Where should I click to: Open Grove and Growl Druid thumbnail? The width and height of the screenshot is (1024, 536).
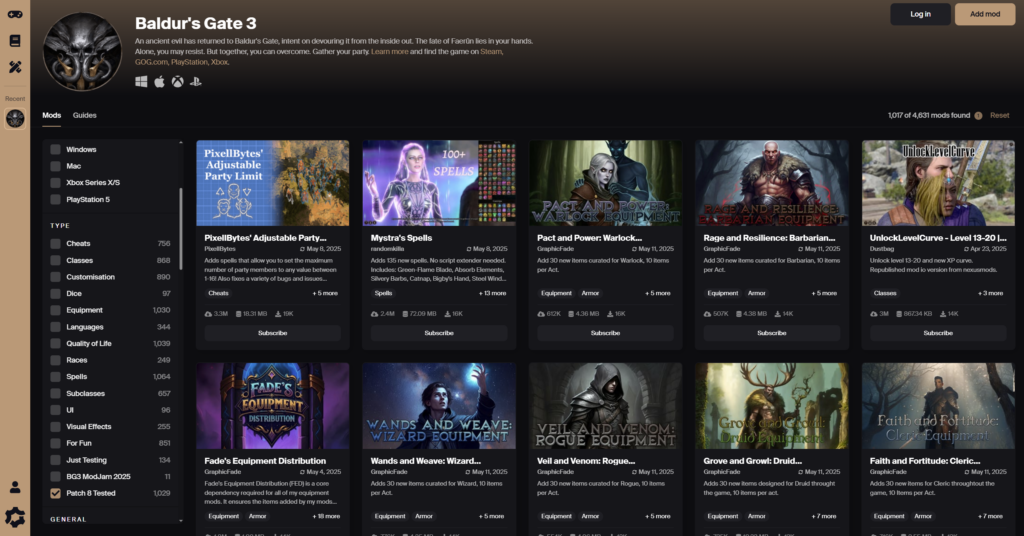tap(772, 406)
